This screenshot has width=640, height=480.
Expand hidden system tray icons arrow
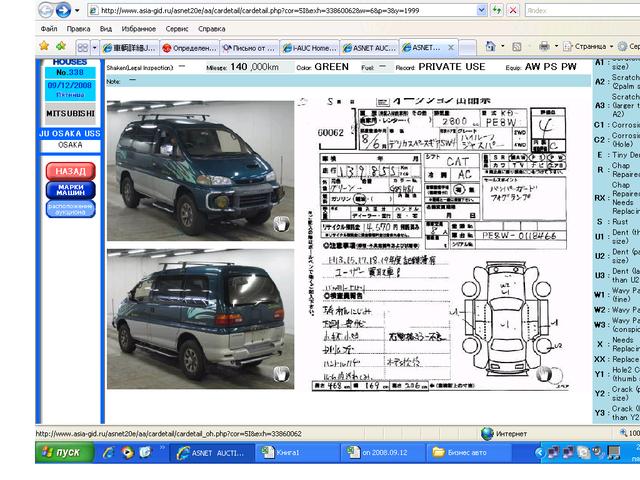pyautogui.click(x=540, y=453)
